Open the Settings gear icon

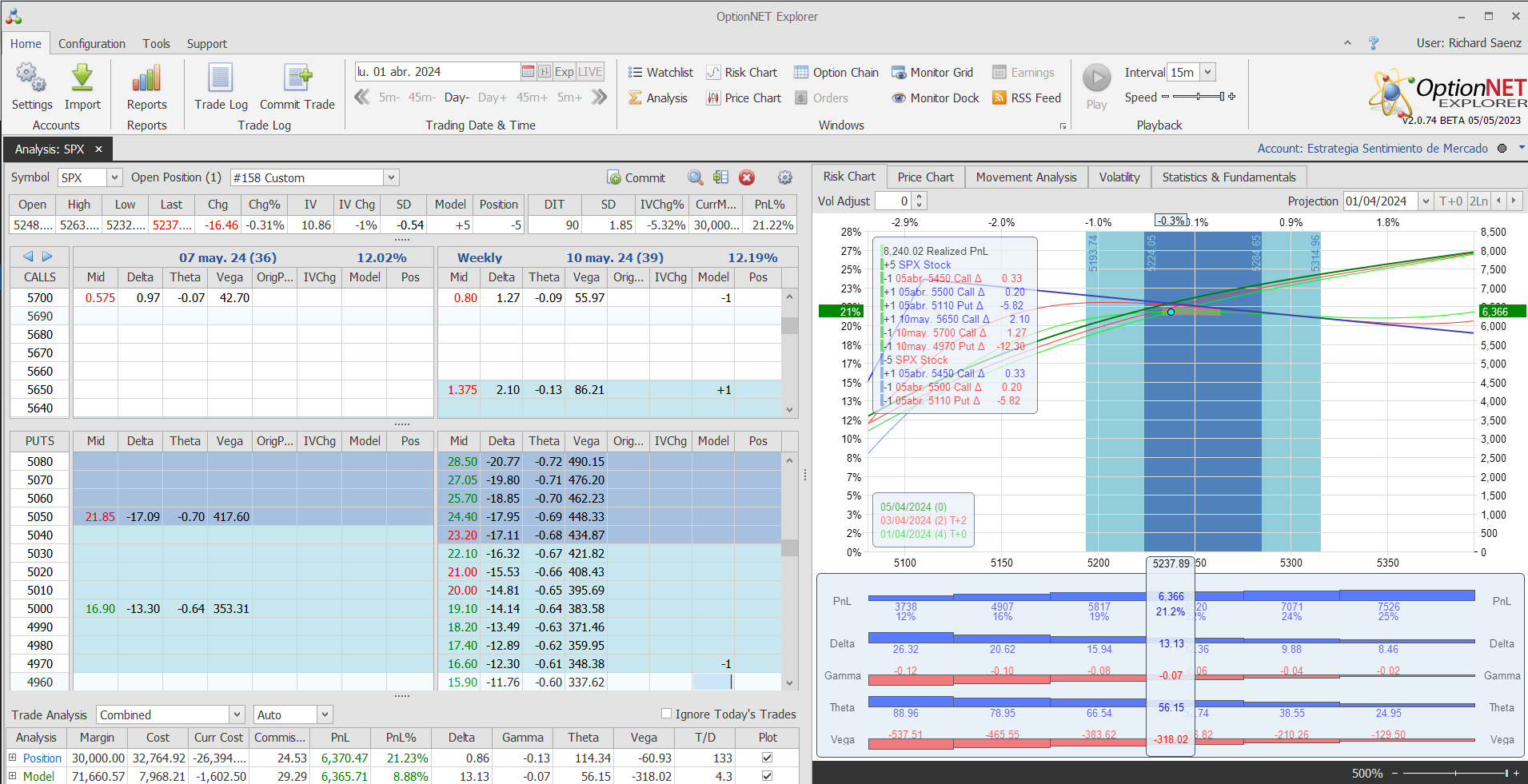pyautogui.click(x=31, y=78)
